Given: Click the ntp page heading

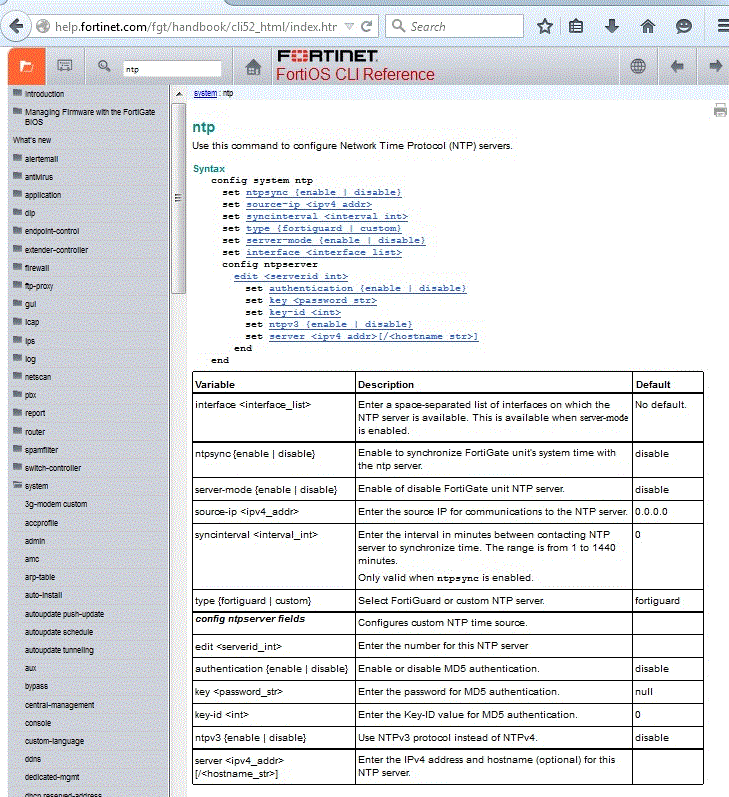Looking at the screenshot, I should click(x=204, y=127).
